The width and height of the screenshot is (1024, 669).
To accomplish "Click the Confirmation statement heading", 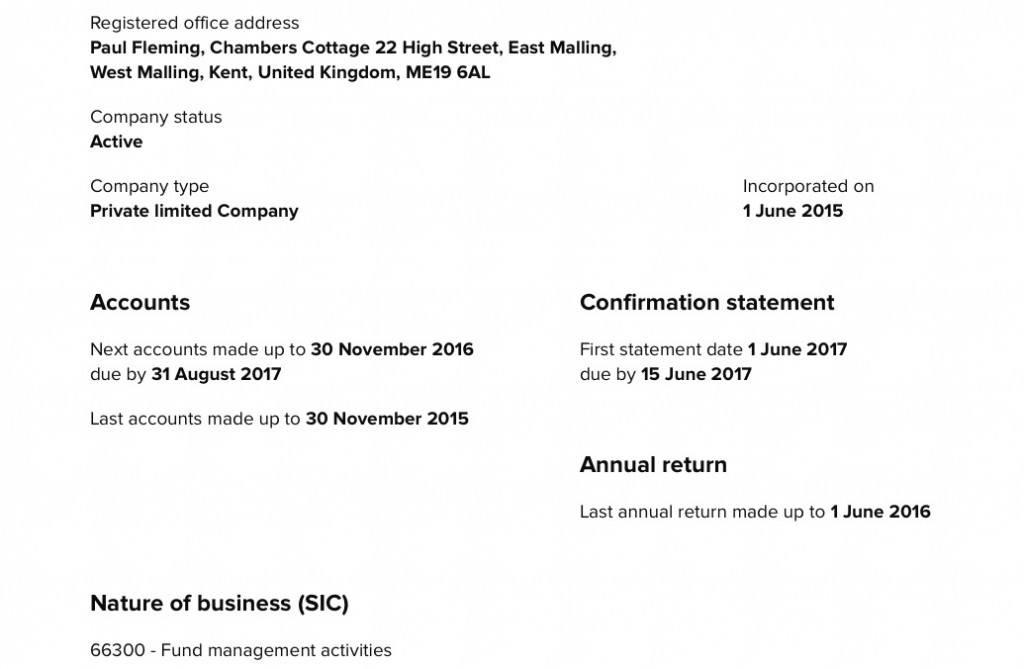I will [707, 302].
